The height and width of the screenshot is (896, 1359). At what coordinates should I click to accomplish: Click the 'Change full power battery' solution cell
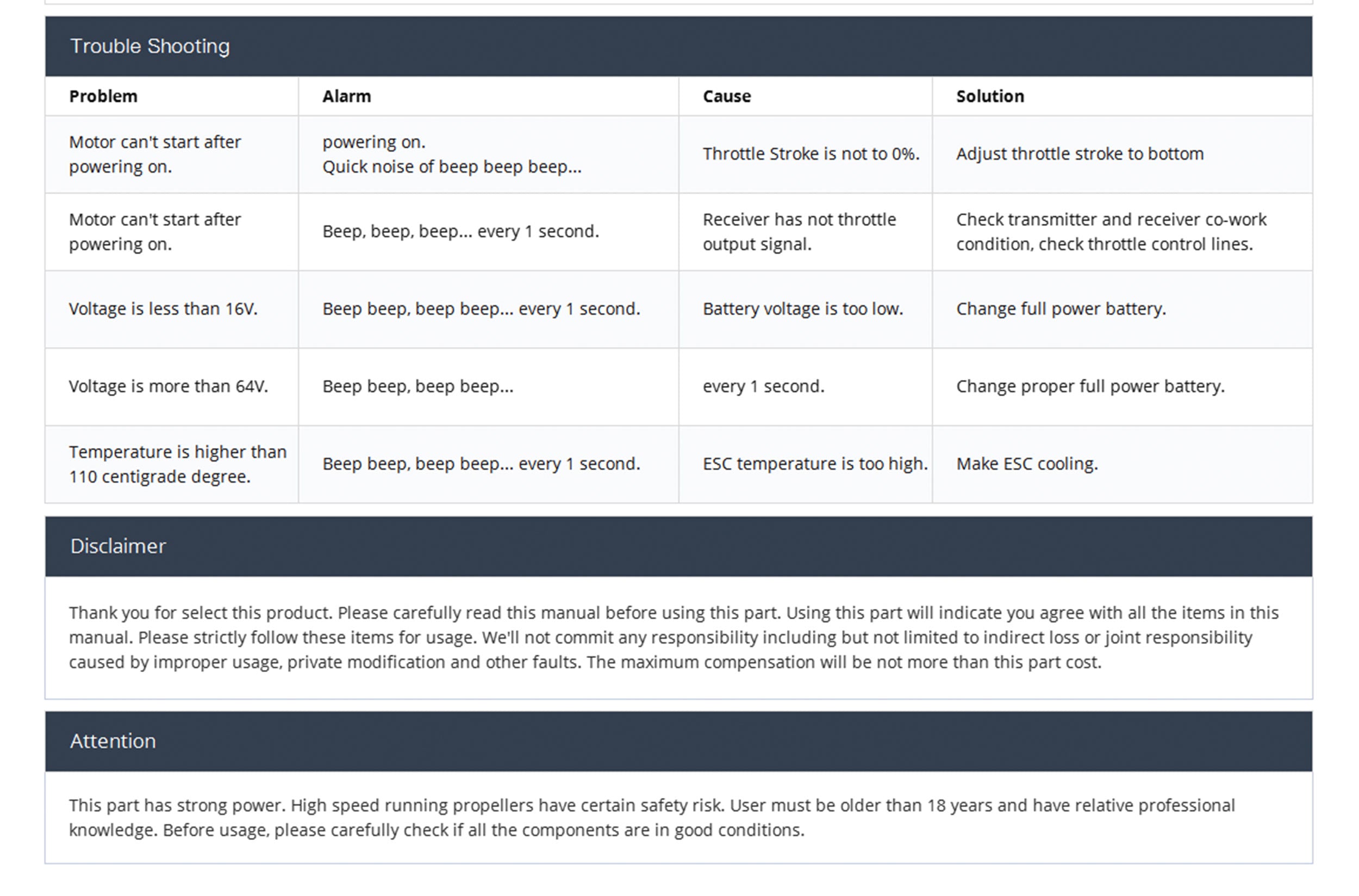tap(1061, 309)
